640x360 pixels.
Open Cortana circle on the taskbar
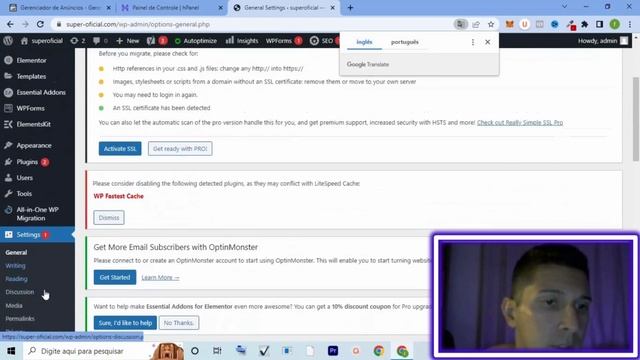tap(195, 351)
